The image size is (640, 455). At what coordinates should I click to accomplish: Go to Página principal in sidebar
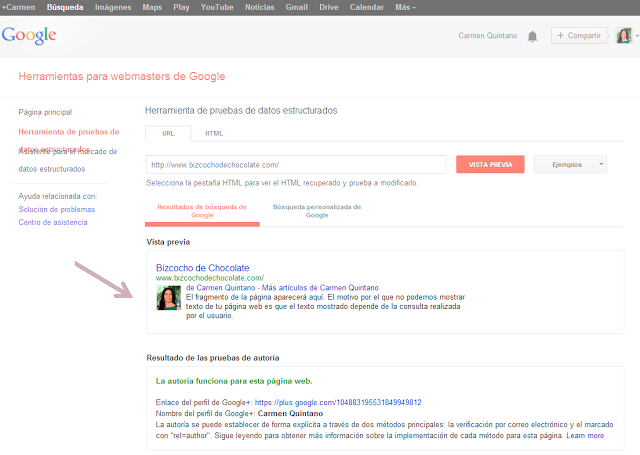45,112
